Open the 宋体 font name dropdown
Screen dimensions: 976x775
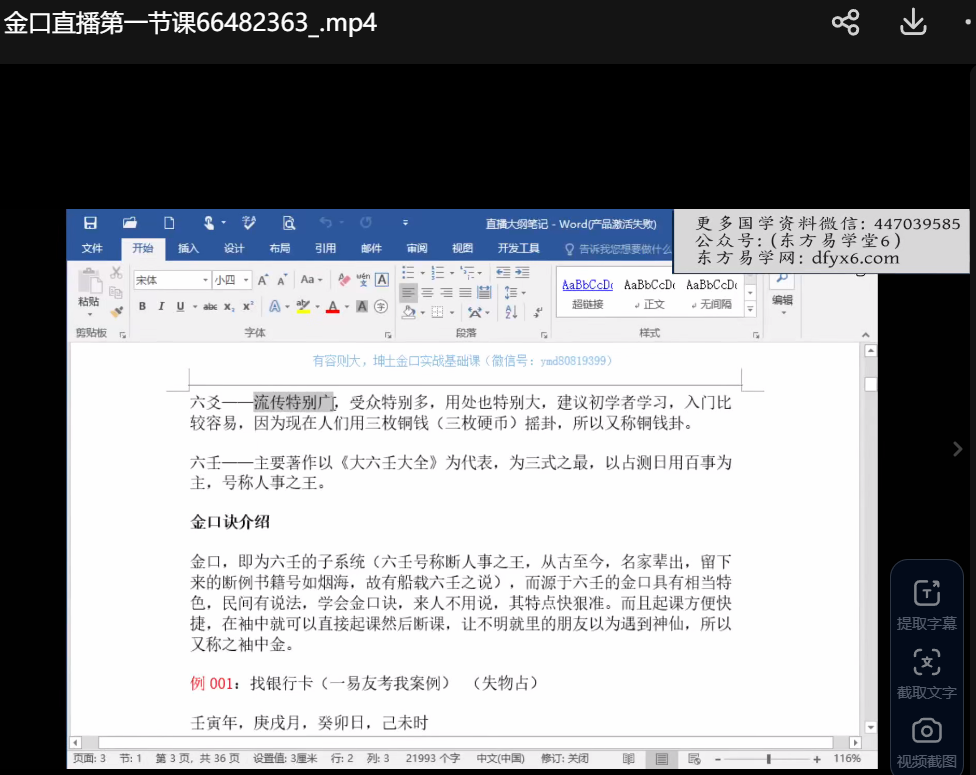point(205,281)
